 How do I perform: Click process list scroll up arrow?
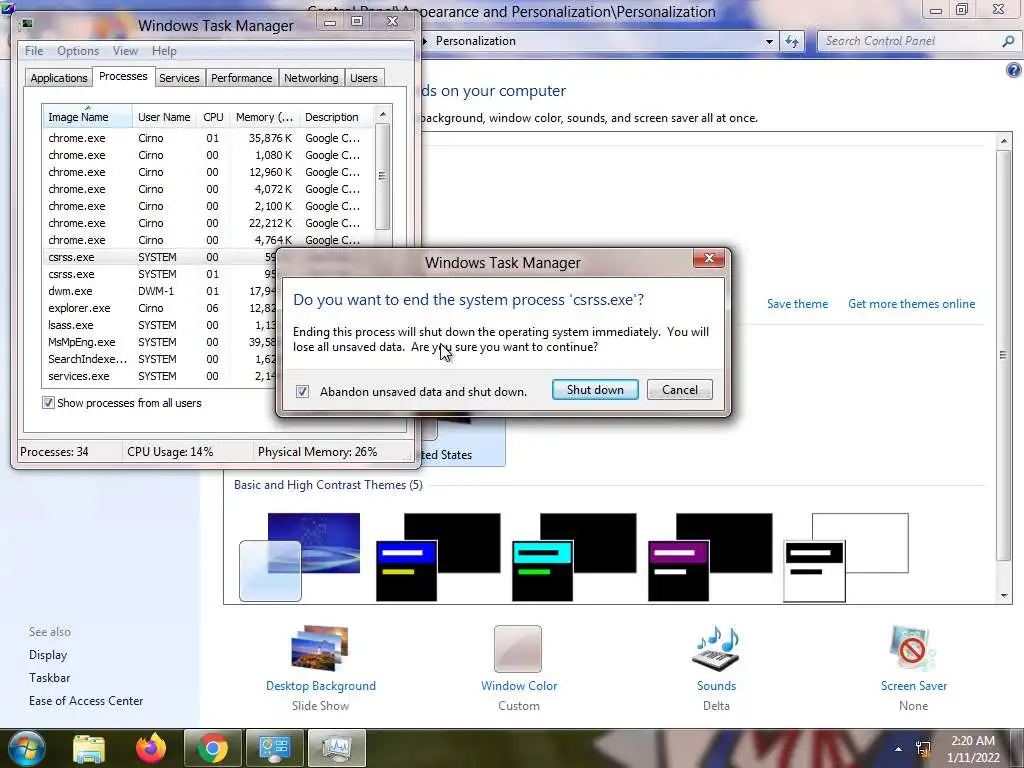point(383,114)
